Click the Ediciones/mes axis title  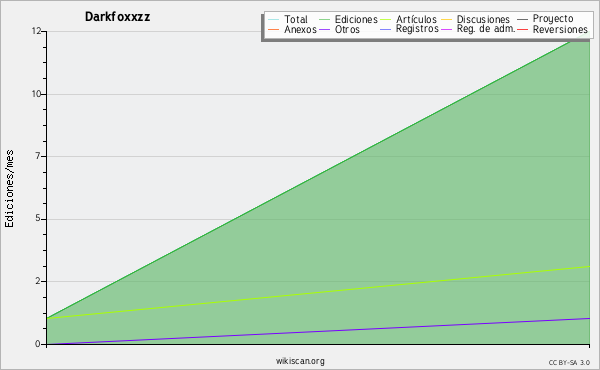(9, 189)
